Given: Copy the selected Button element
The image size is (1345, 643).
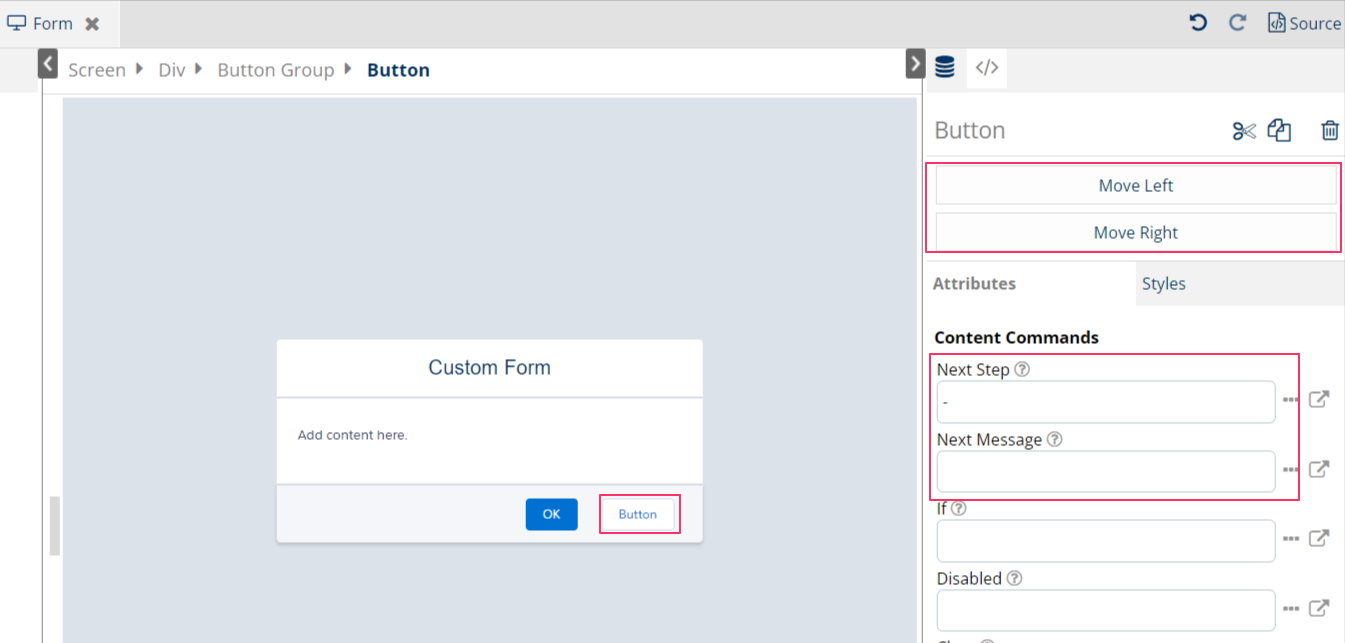Looking at the screenshot, I should [x=1279, y=131].
